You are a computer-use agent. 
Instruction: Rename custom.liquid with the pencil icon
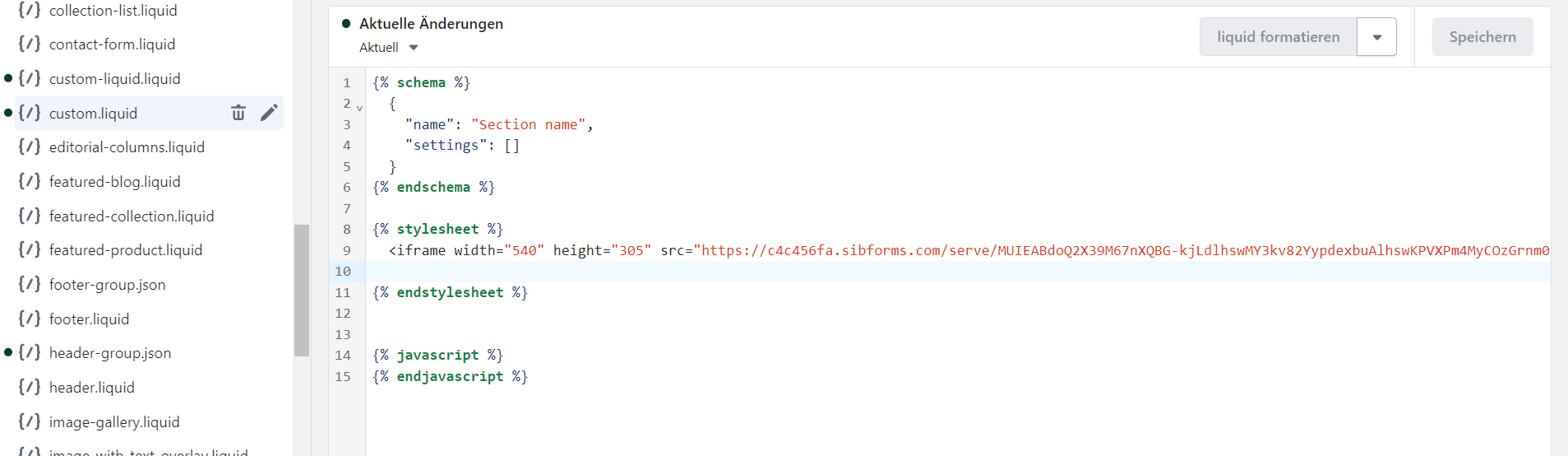click(x=269, y=113)
